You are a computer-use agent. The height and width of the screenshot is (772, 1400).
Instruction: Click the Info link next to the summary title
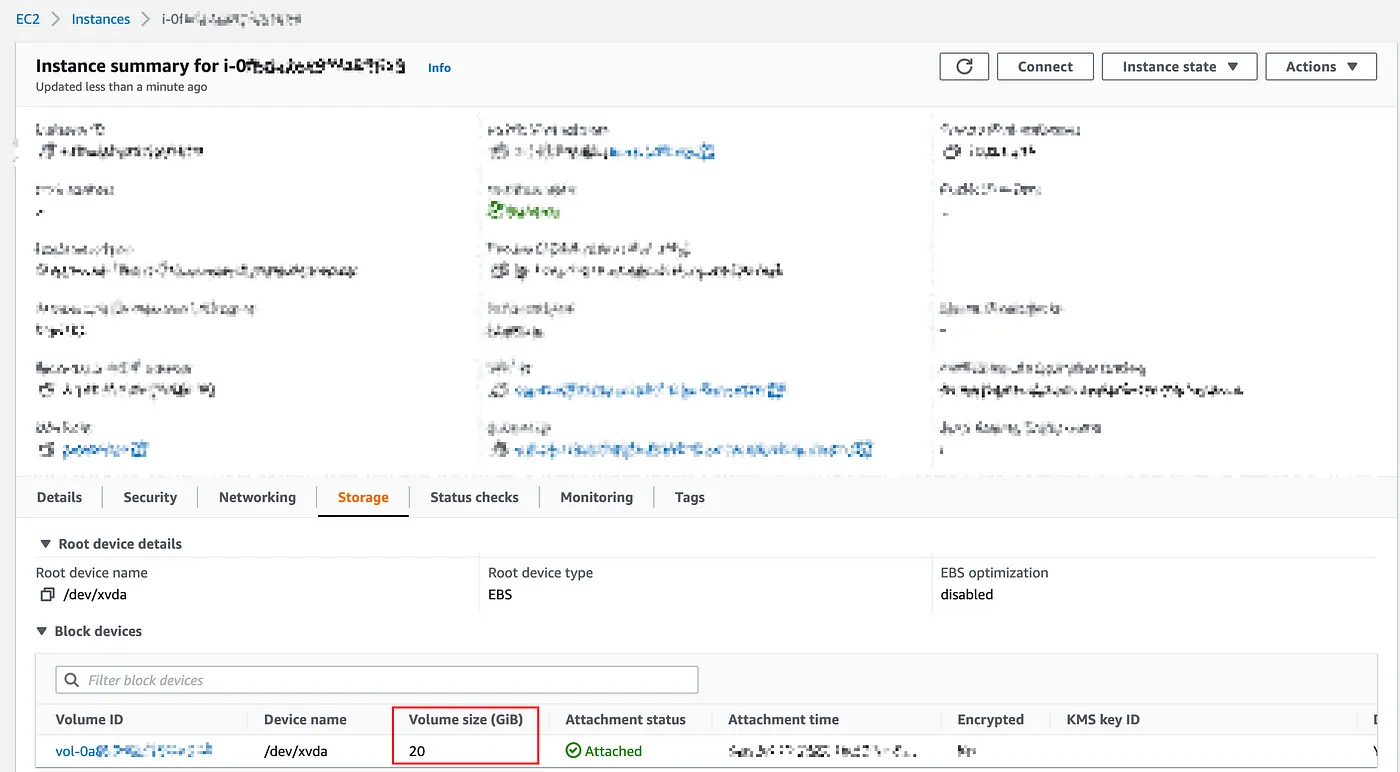tap(438, 67)
